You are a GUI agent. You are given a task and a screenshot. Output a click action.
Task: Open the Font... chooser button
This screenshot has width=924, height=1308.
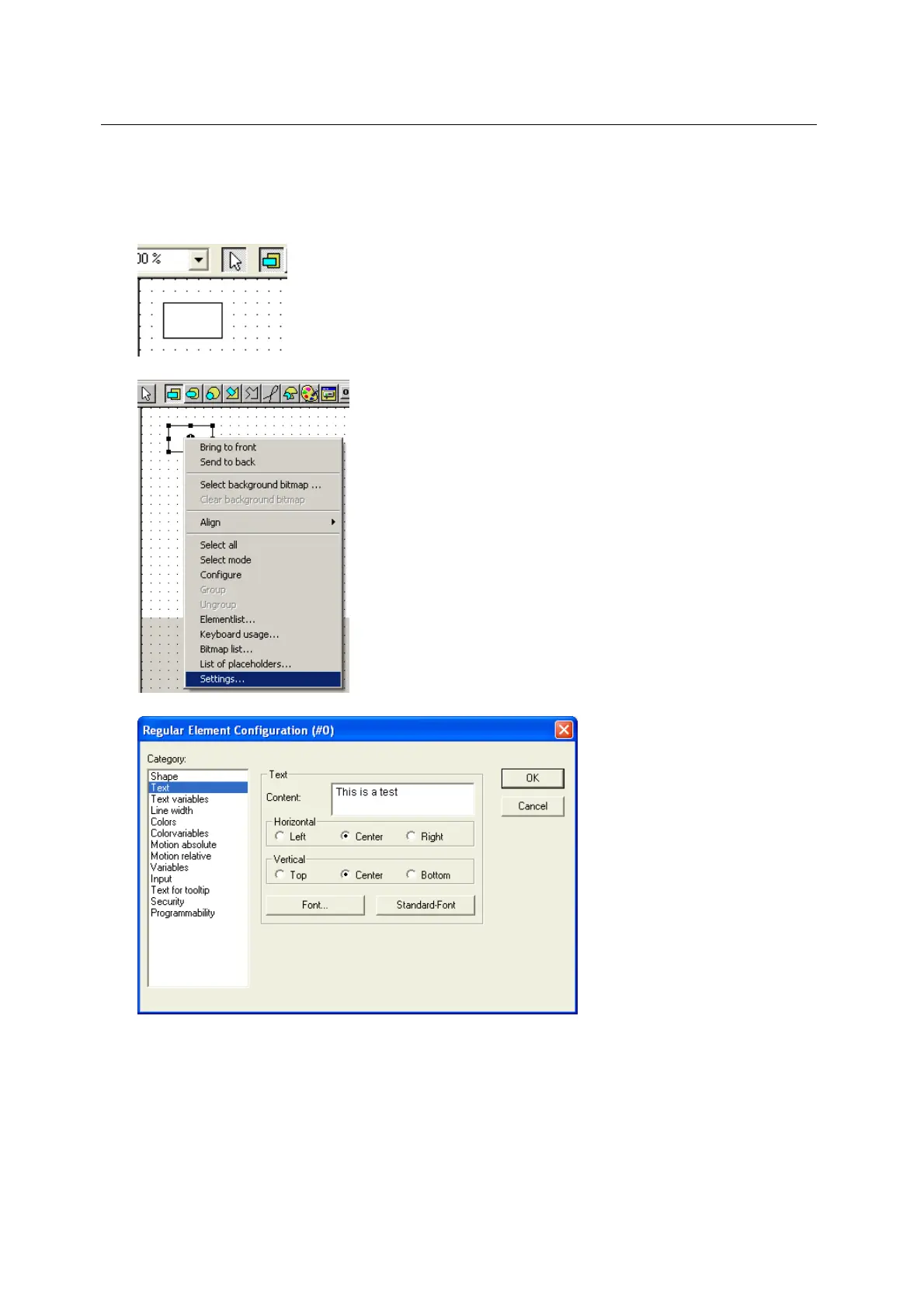click(315, 905)
